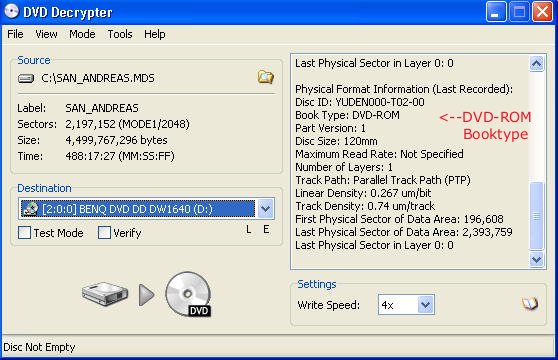Click the E indicator under destination
The height and width of the screenshot is (360, 558).
pos(266,229)
